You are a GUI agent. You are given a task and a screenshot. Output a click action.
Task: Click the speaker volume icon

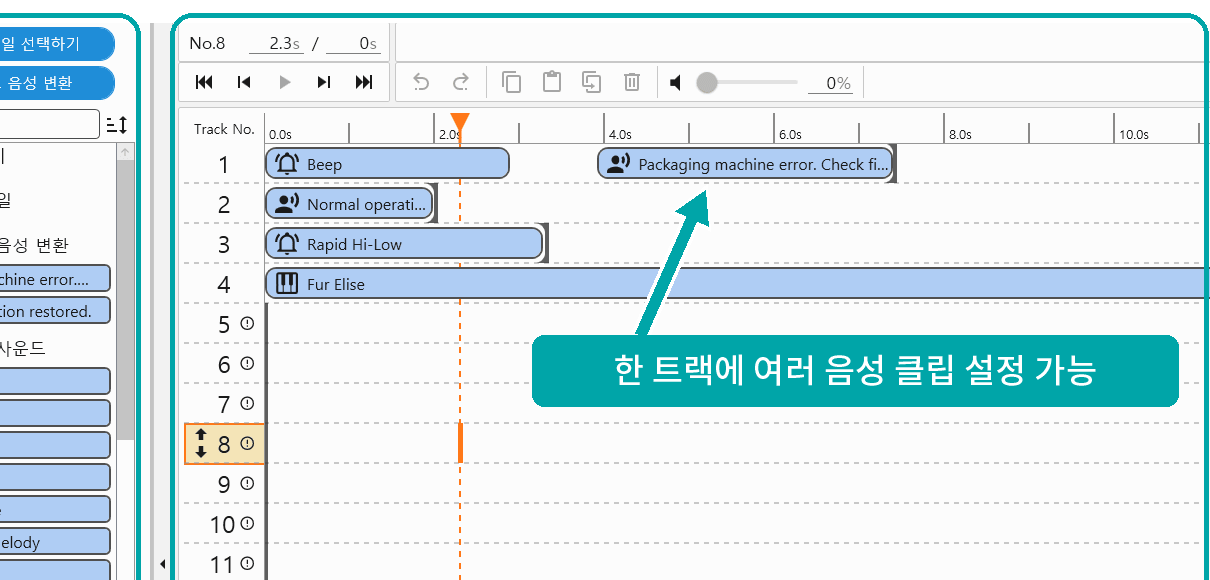(x=676, y=83)
